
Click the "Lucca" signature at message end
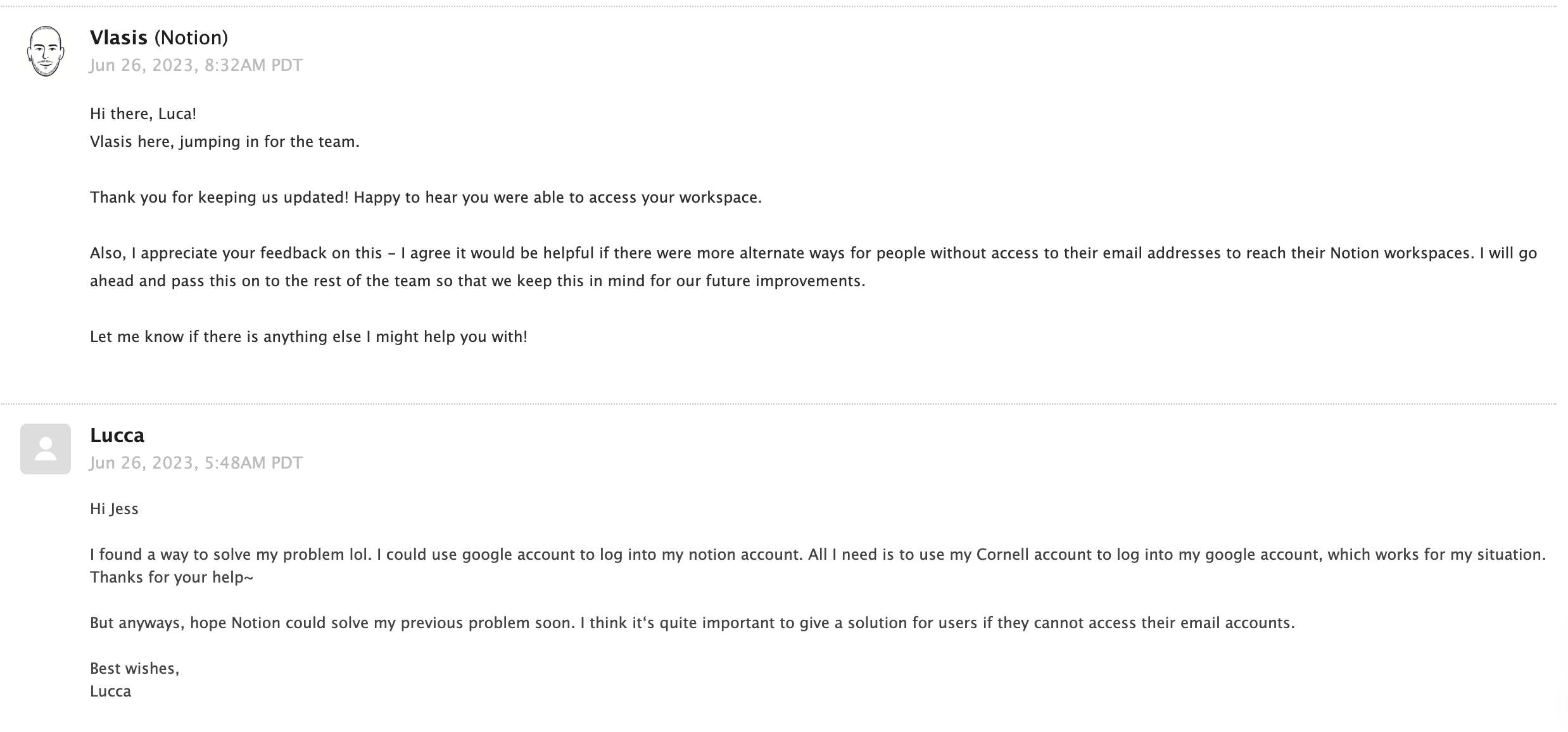click(110, 691)
